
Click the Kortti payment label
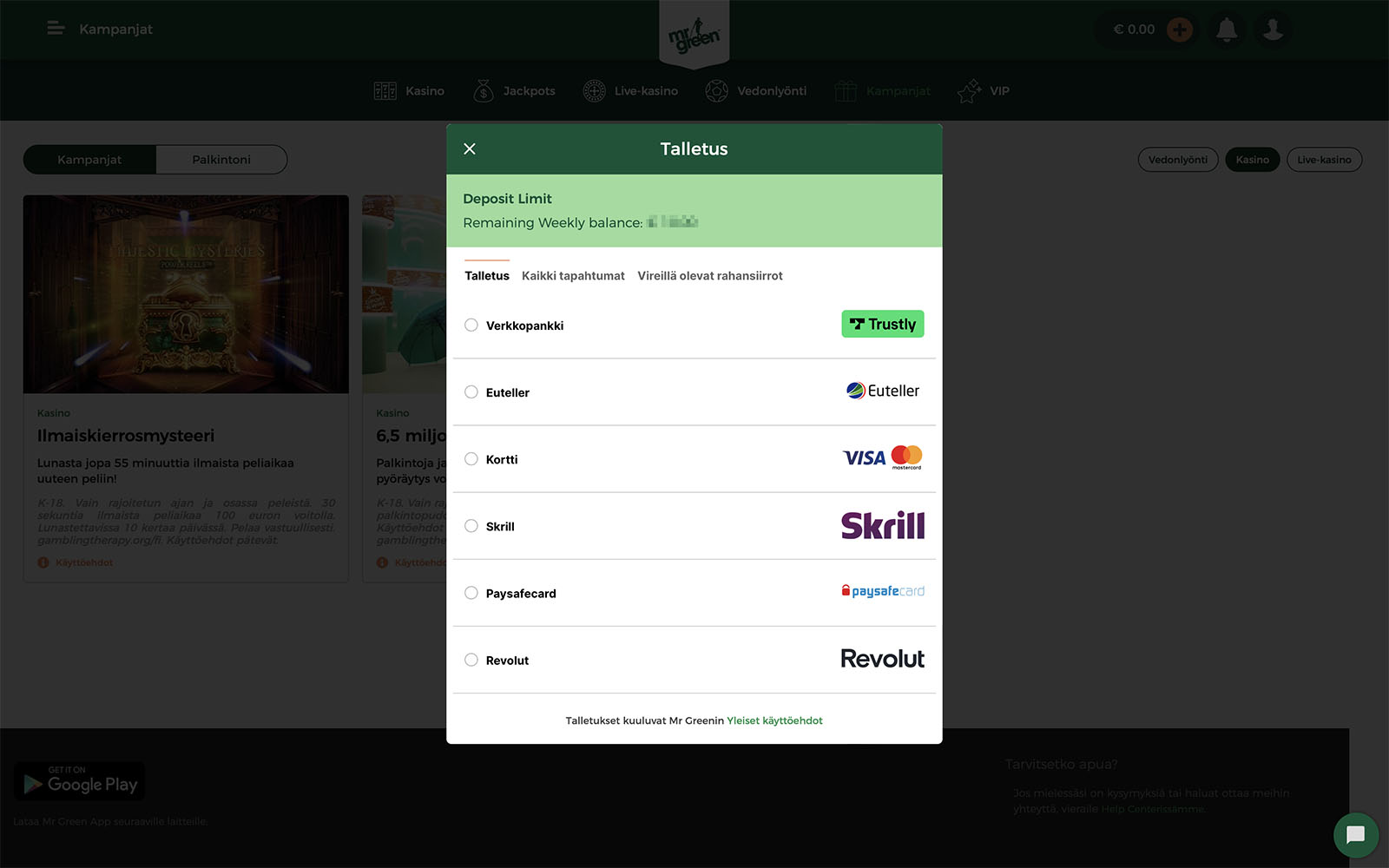(x=502, y=459)
